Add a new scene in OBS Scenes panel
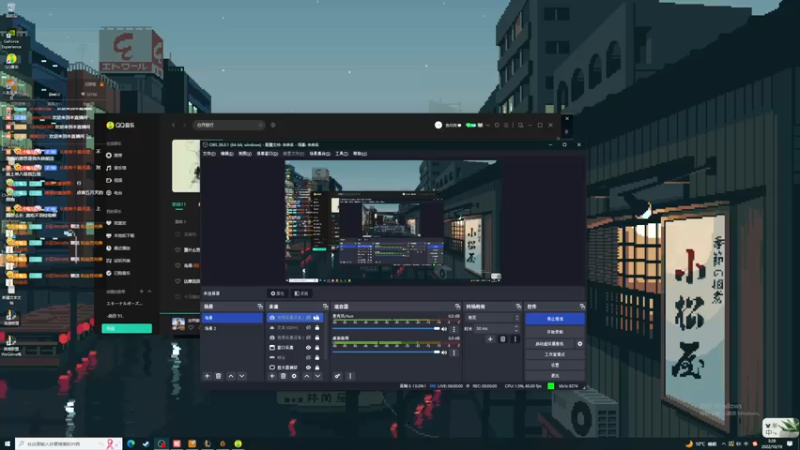Viewport: 800px width, 450px height. (207, 376)
